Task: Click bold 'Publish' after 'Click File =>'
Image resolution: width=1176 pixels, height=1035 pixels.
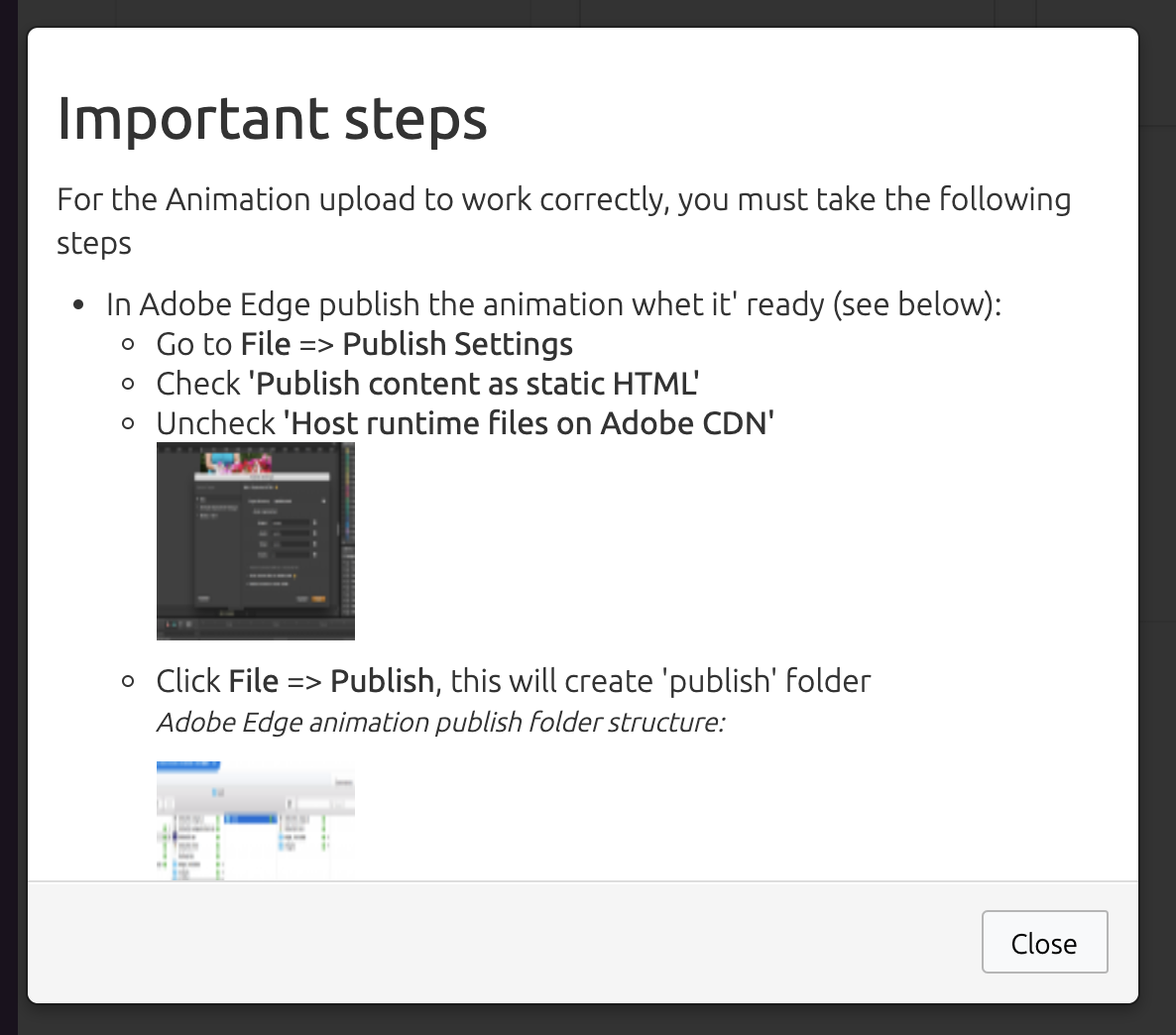Action: tap(382, 681)
